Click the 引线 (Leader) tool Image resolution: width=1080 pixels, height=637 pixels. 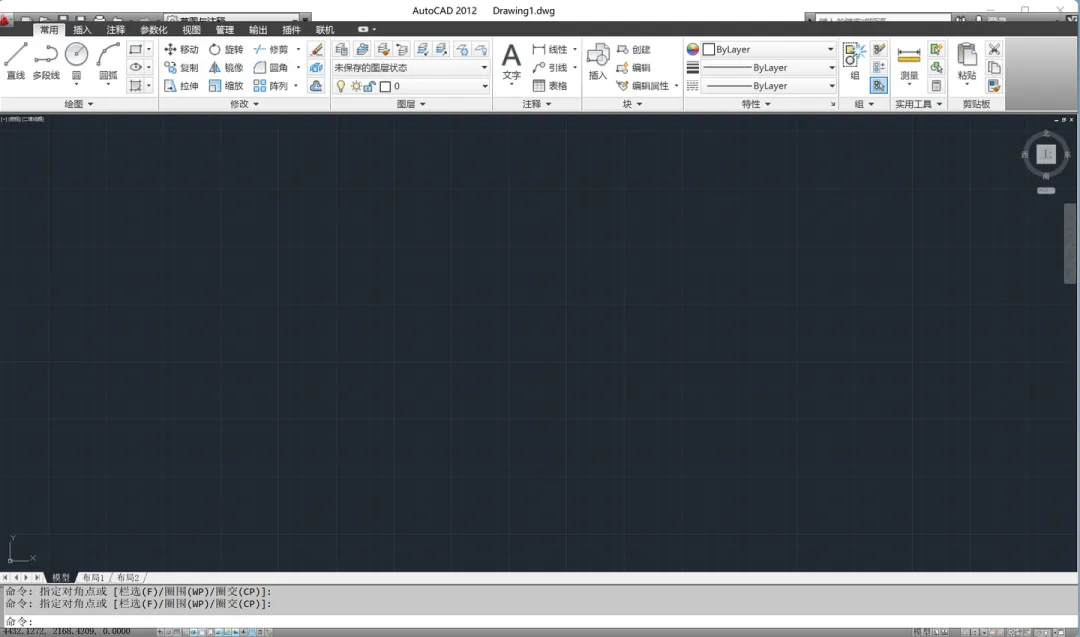click(x=550, y=67)
